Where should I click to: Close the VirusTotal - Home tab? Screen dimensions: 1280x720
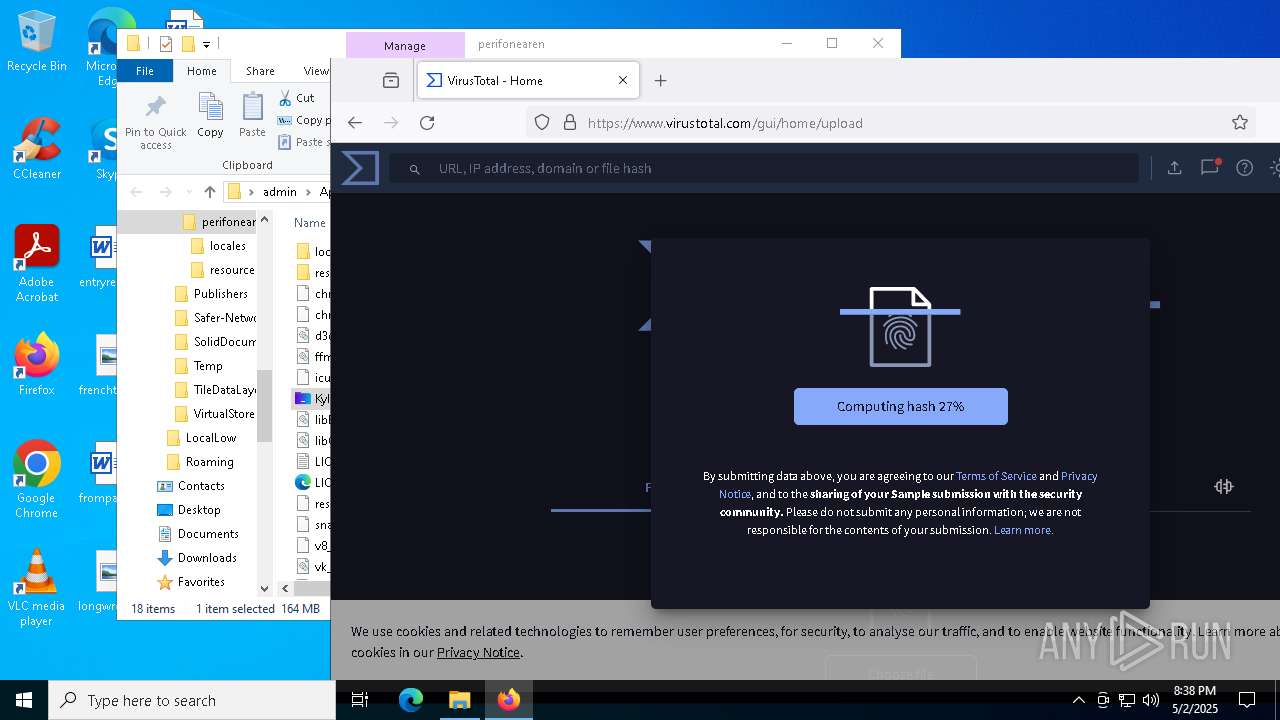(x=623, y=81)
